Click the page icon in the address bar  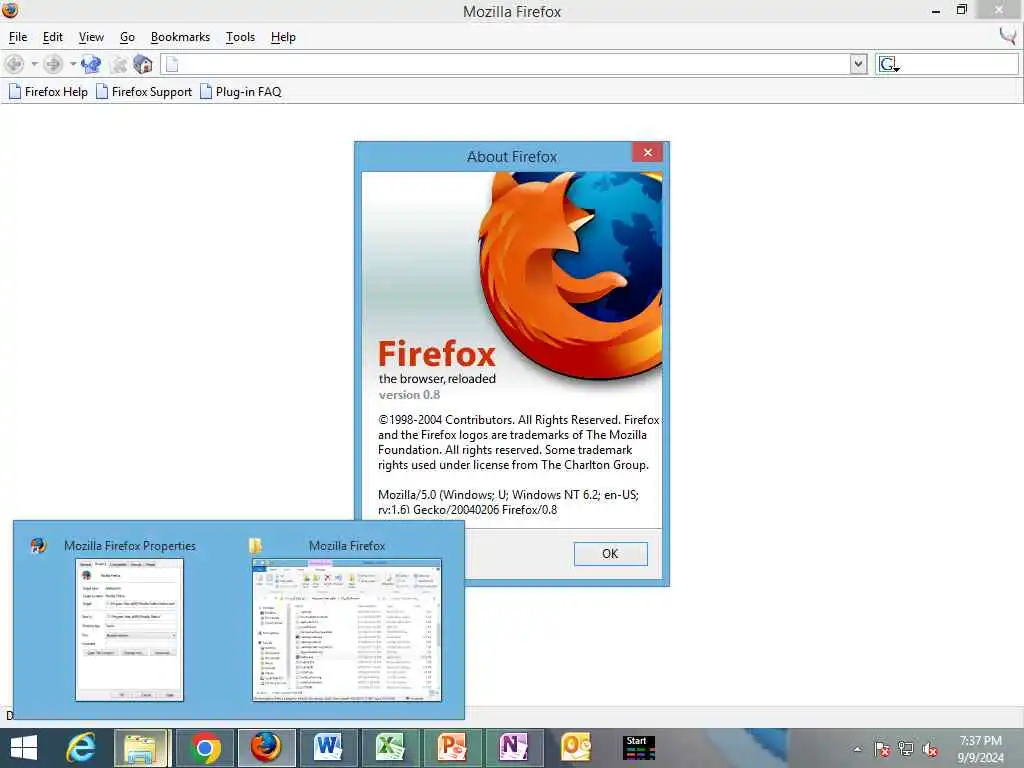coord(172,64)
